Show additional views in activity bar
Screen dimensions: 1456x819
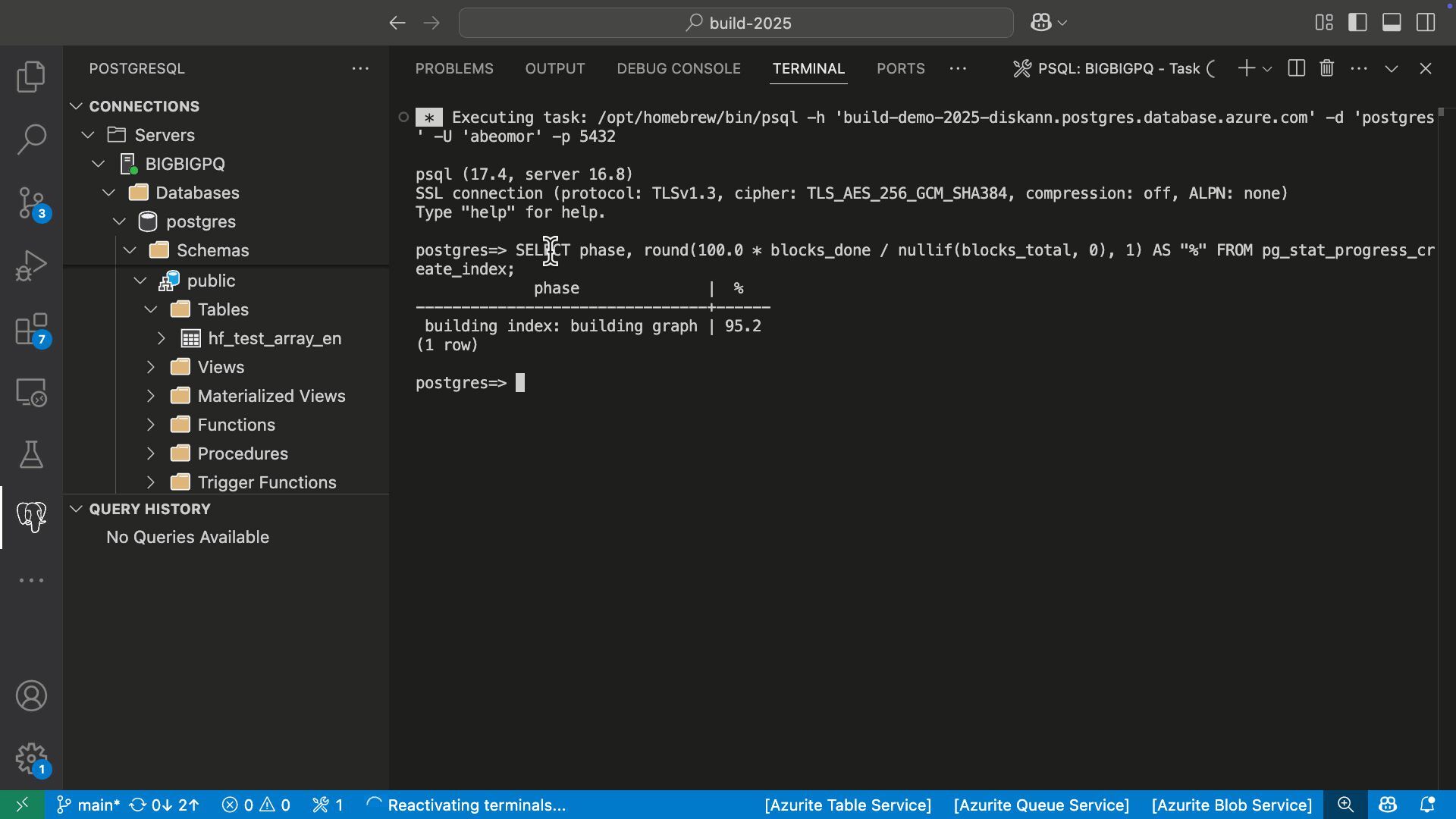coord(31,580)
